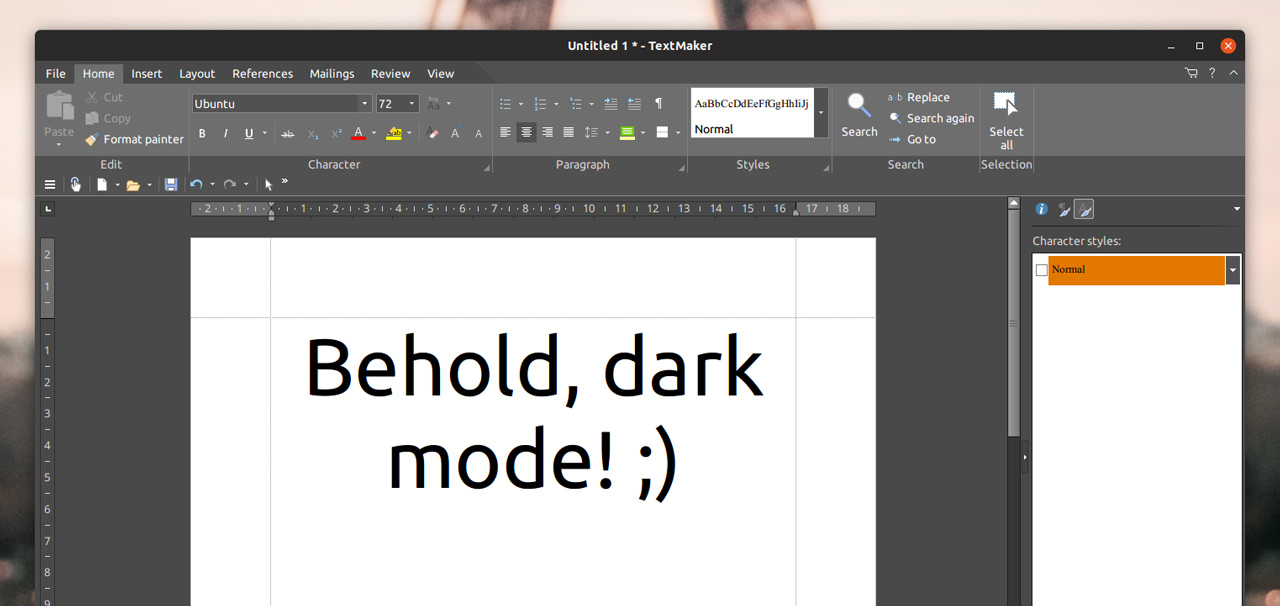The image size is (1280, 606).
Task: Toggle italic formatting
Action: (225, 133)
